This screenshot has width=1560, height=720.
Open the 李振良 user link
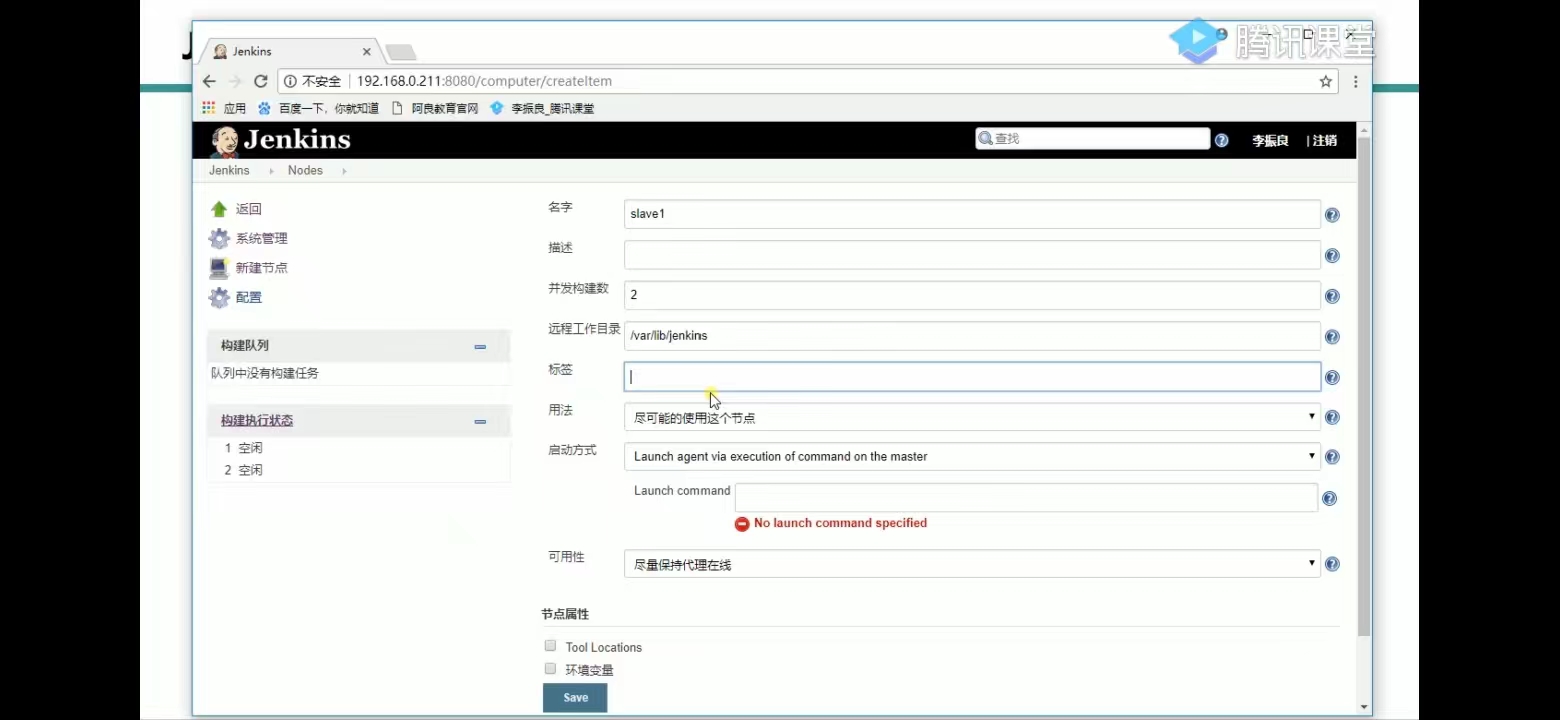pos(1270,141)
